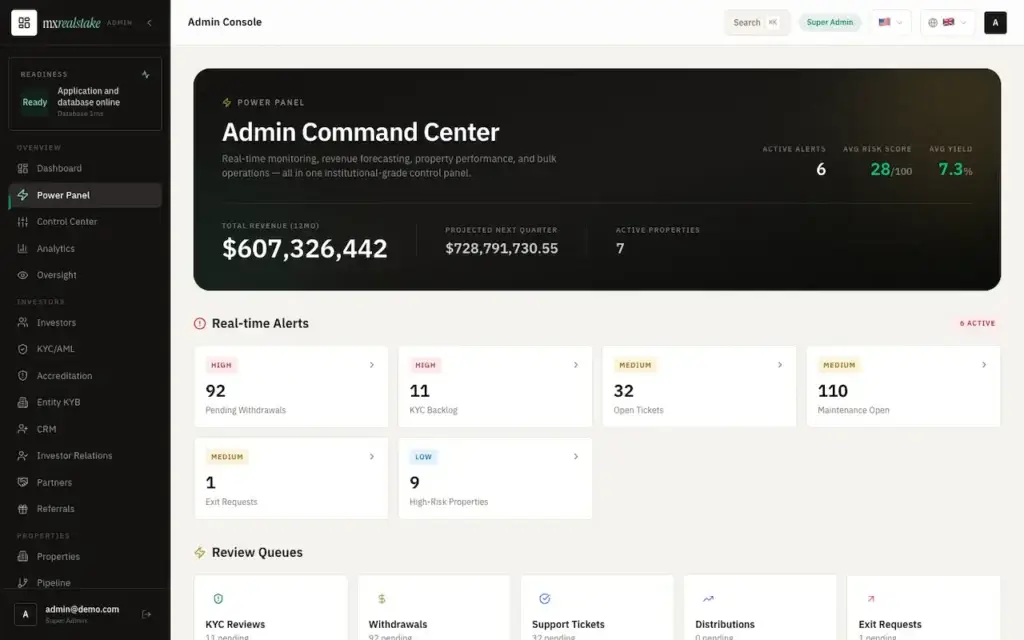The height and width of the screenshot is (640, 1024).
Task: Collapse the sidebar with the chevron
Action: (x=150, y=23)
